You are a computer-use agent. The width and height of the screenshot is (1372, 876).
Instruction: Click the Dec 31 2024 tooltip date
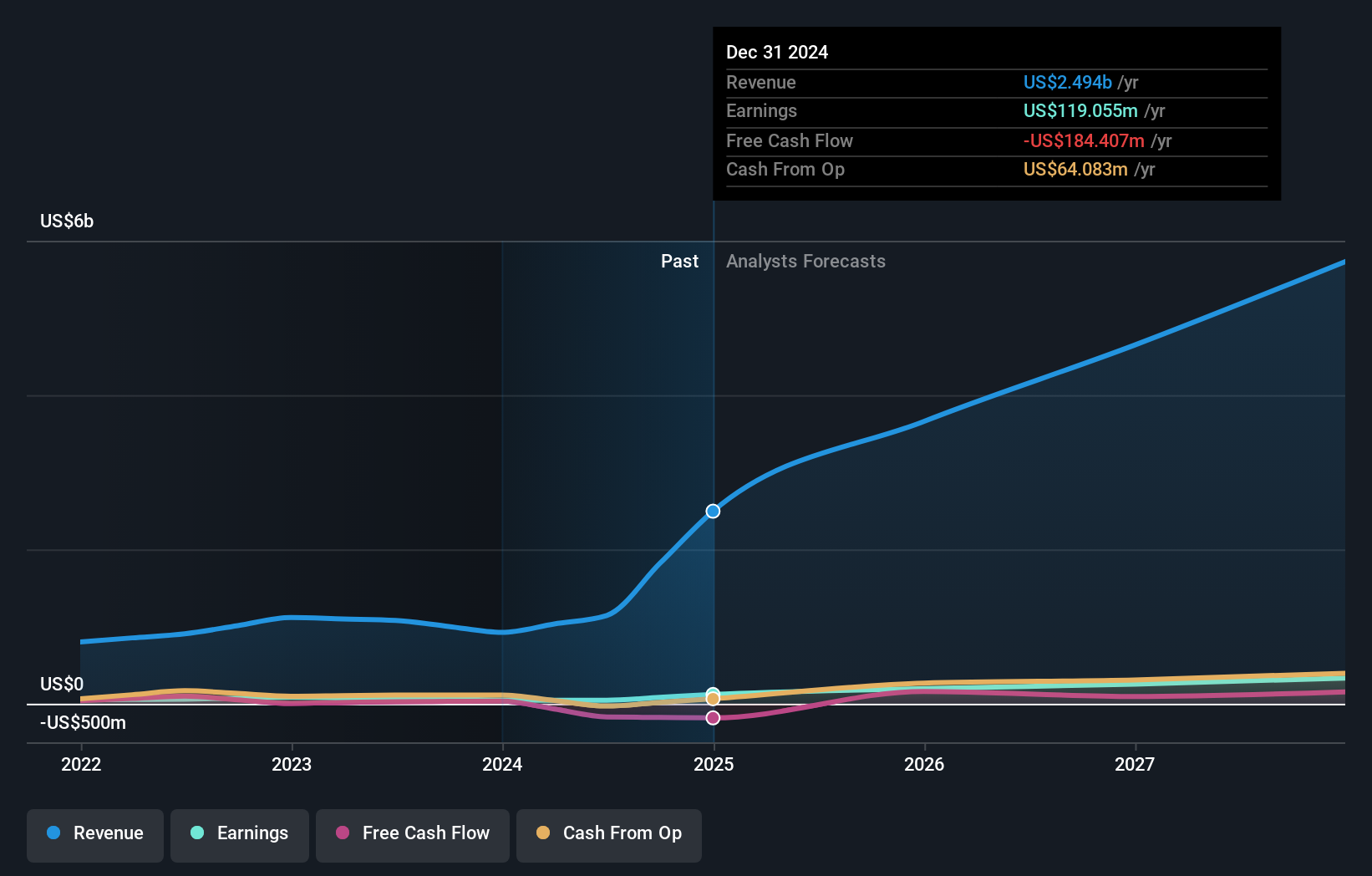777,53
